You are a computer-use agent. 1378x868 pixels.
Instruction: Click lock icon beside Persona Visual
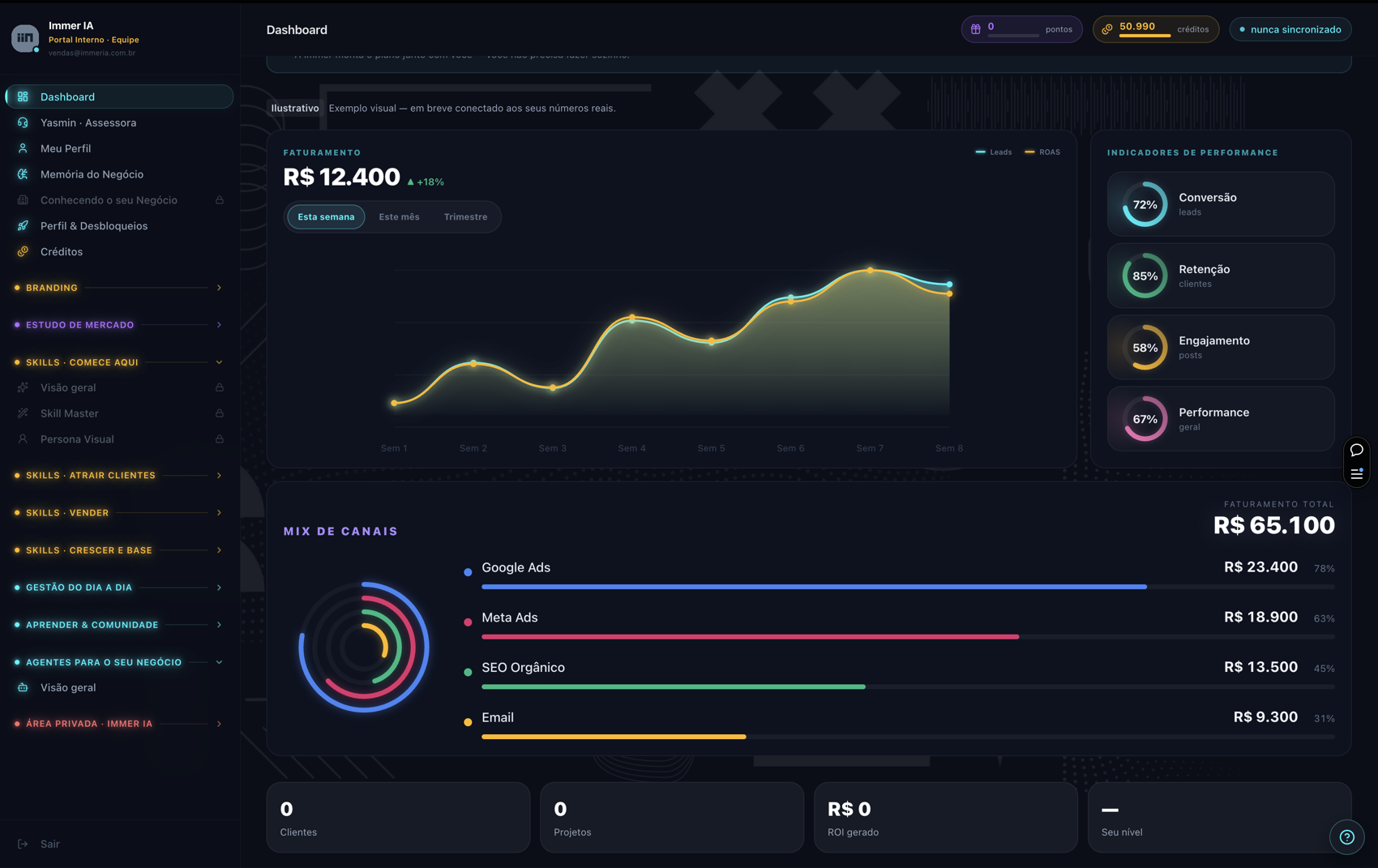[220, 439]
